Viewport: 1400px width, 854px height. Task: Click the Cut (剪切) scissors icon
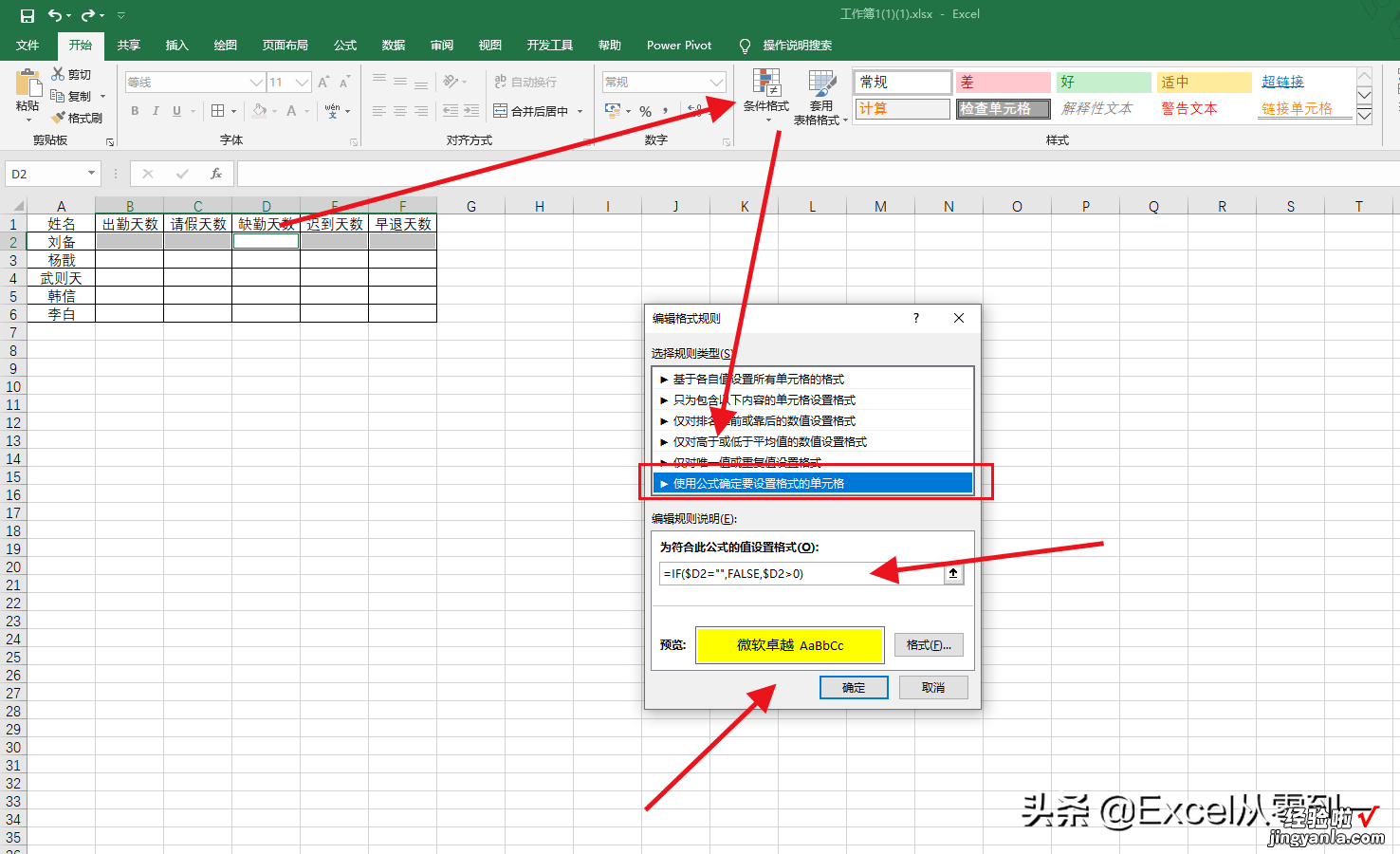pyautogui.click(x=58, y=74)
